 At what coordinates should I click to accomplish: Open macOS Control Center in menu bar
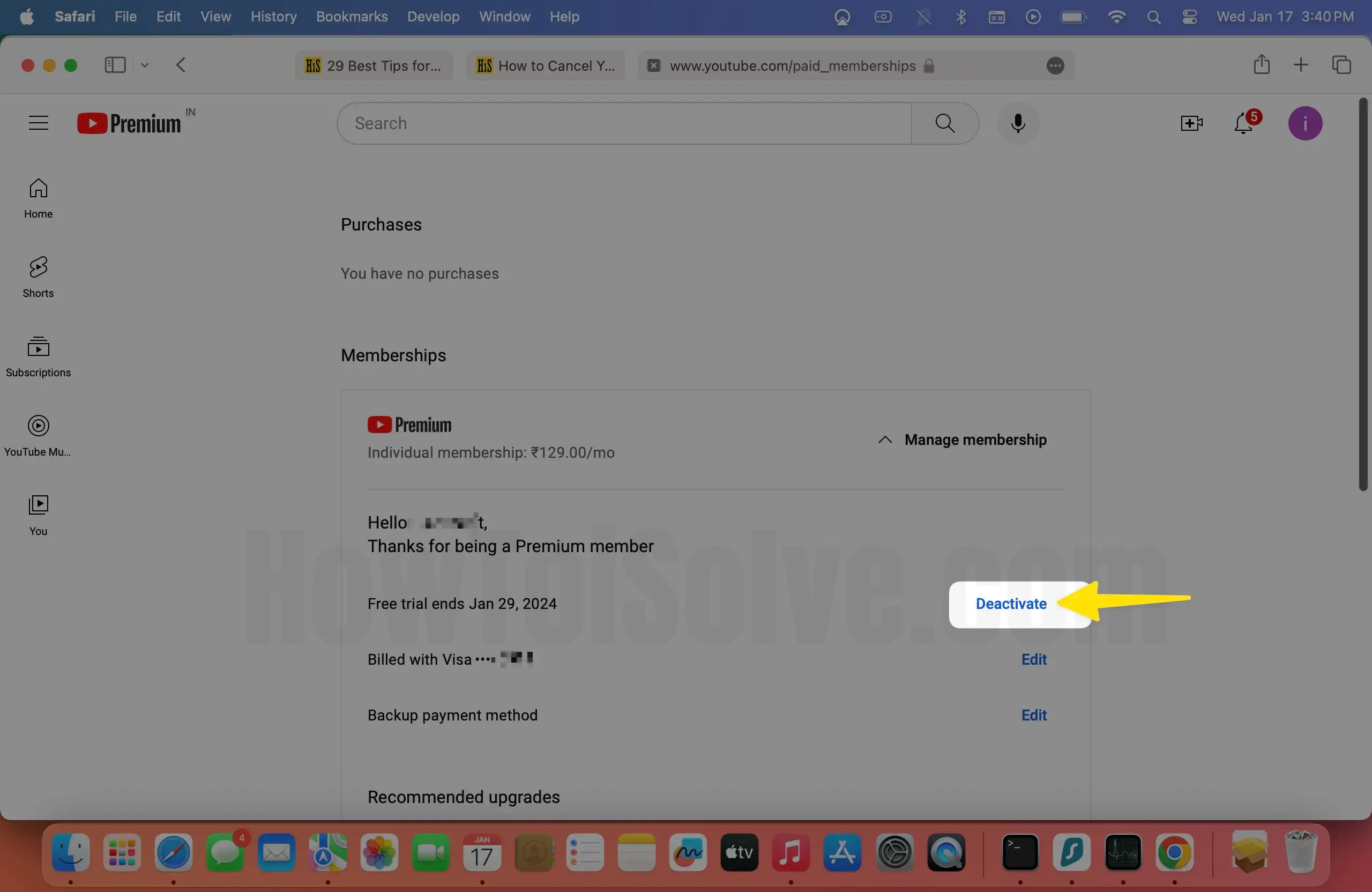1189,17
